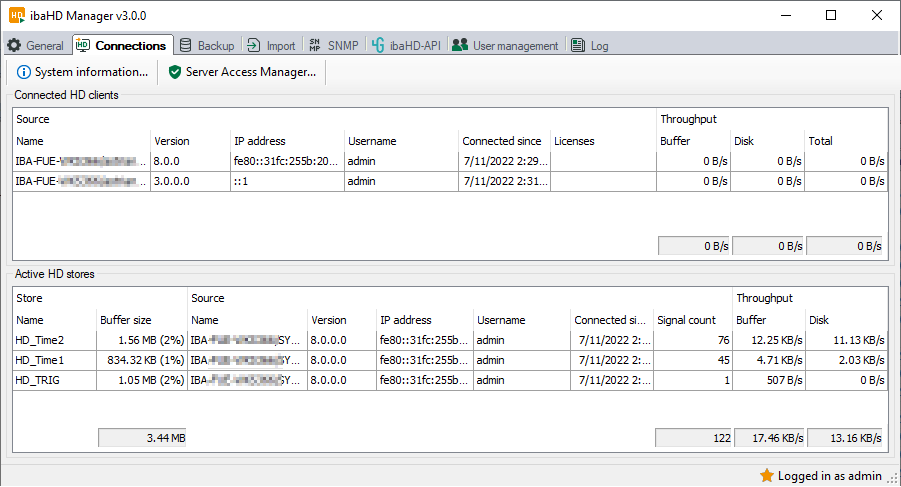
Task: Open the General tab with gear icon
Action: (36, 46)
